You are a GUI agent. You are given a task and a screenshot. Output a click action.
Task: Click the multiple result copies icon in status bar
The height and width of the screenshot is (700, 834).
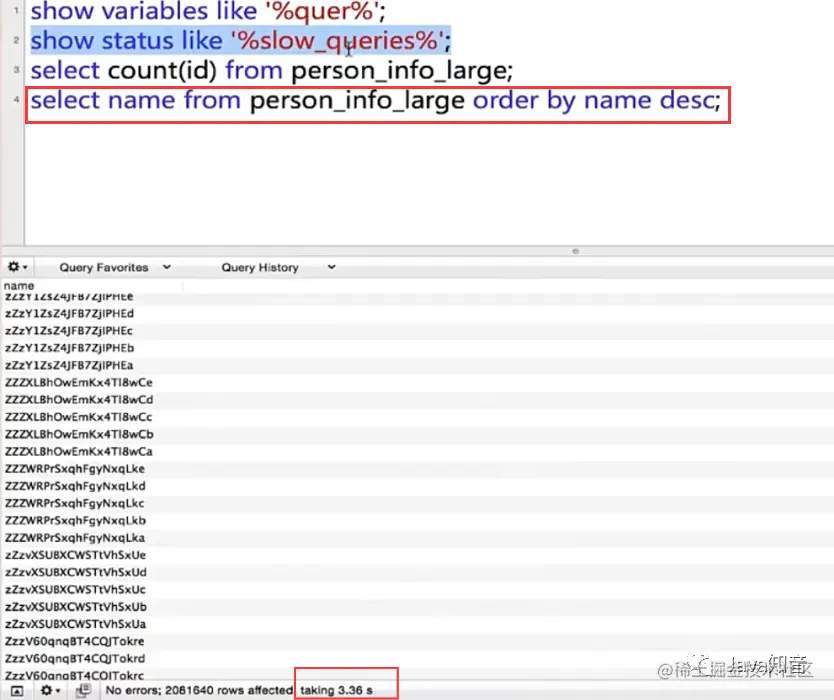[83, 690]
